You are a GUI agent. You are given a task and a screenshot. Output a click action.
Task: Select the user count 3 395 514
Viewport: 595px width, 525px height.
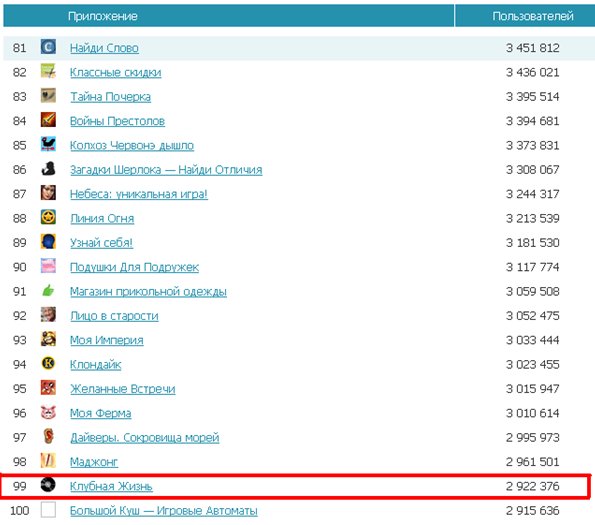click(532, 96)
